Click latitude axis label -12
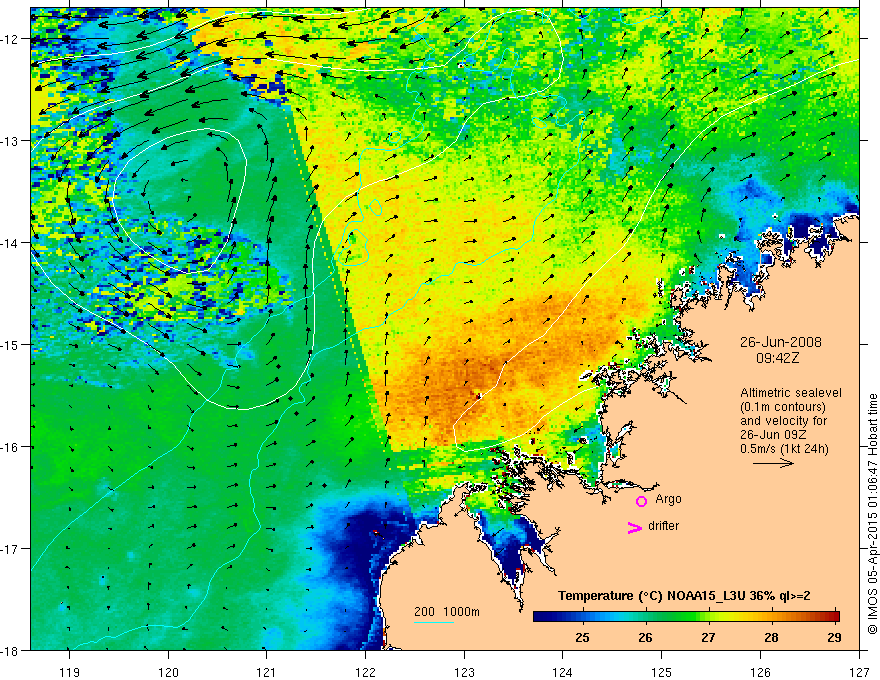 (11, 39)
